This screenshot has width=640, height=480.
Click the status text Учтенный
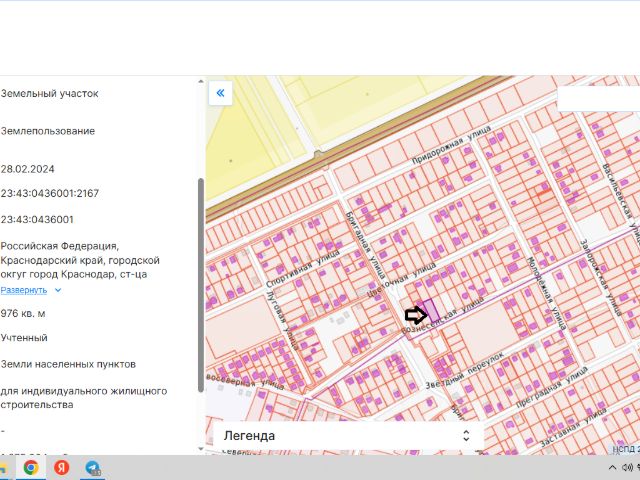[24, 338]
